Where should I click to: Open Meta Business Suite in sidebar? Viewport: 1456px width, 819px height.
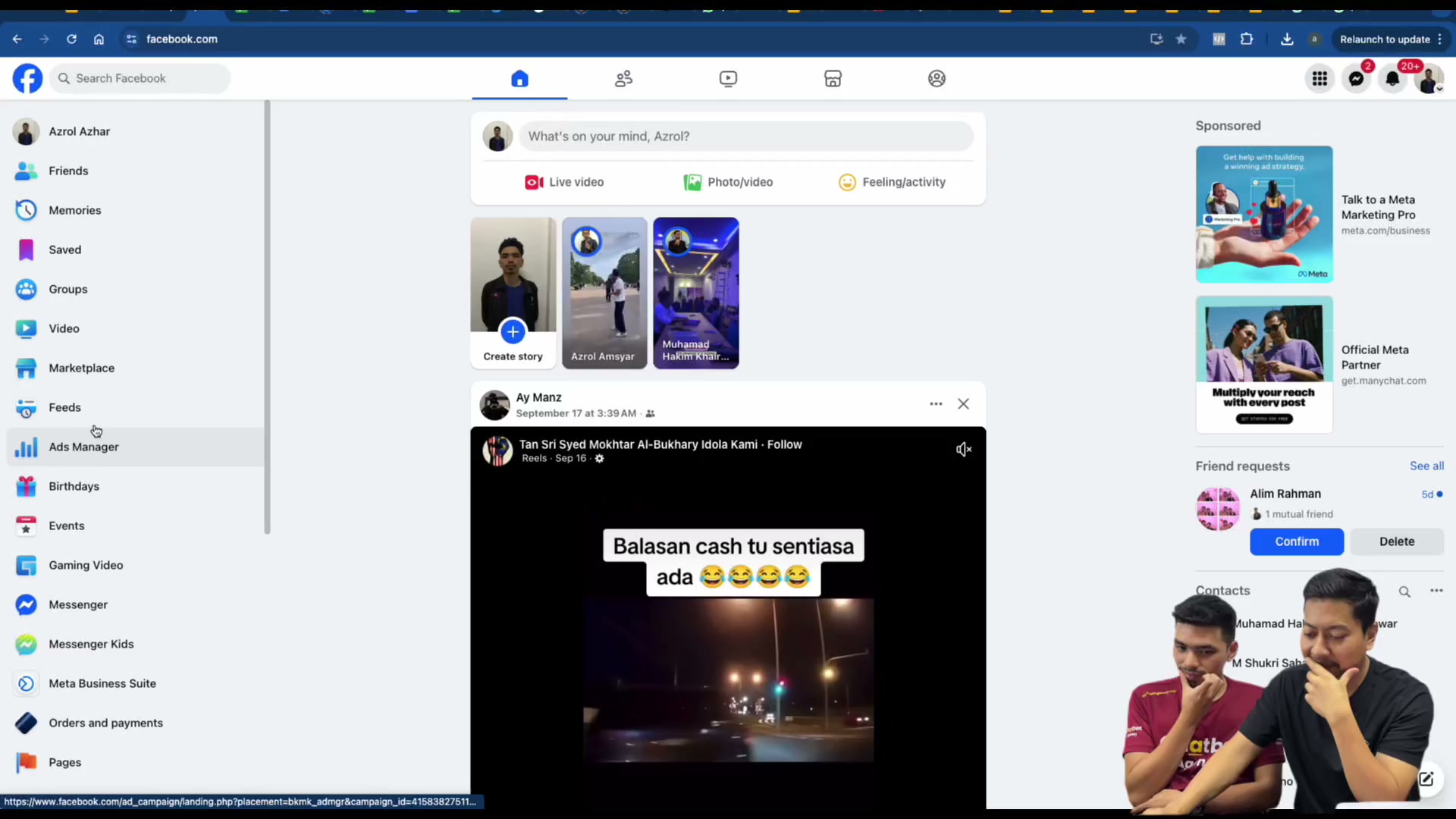coord(135,683)
